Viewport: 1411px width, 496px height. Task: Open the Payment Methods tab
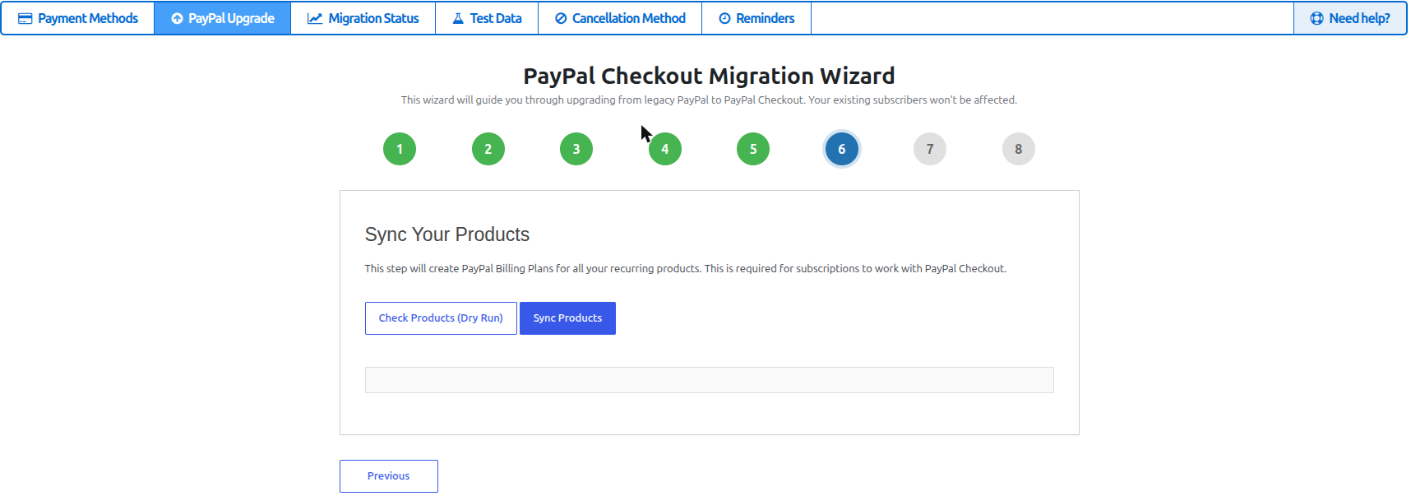[78, 18]
